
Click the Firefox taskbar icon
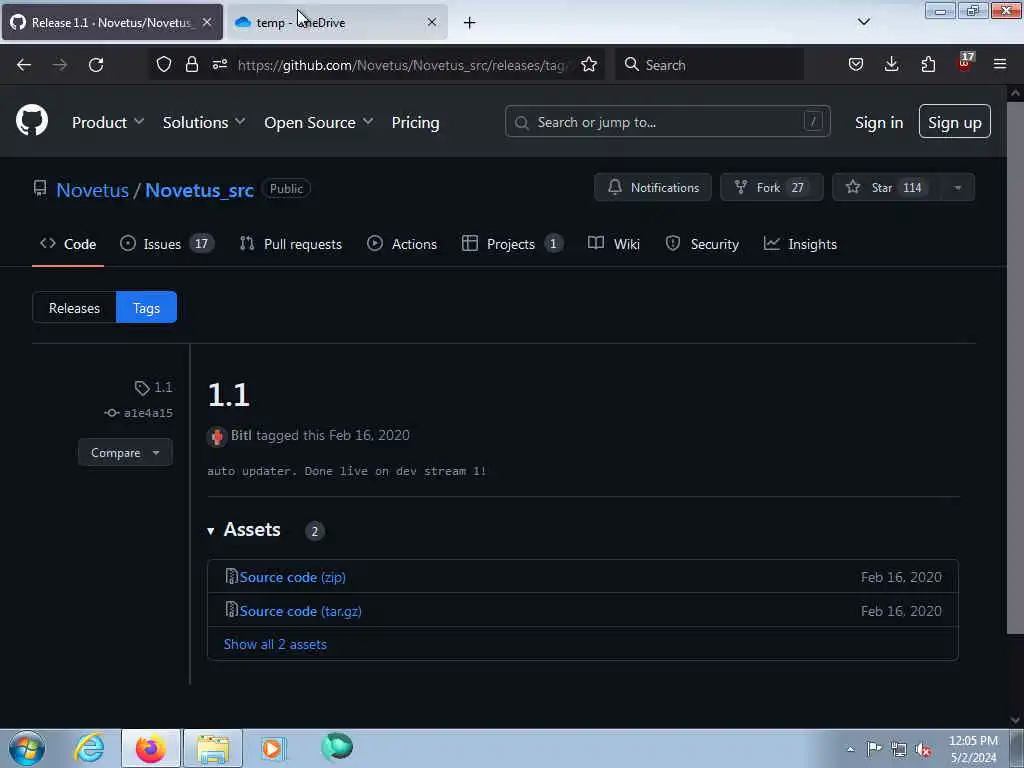click(151, 748)
